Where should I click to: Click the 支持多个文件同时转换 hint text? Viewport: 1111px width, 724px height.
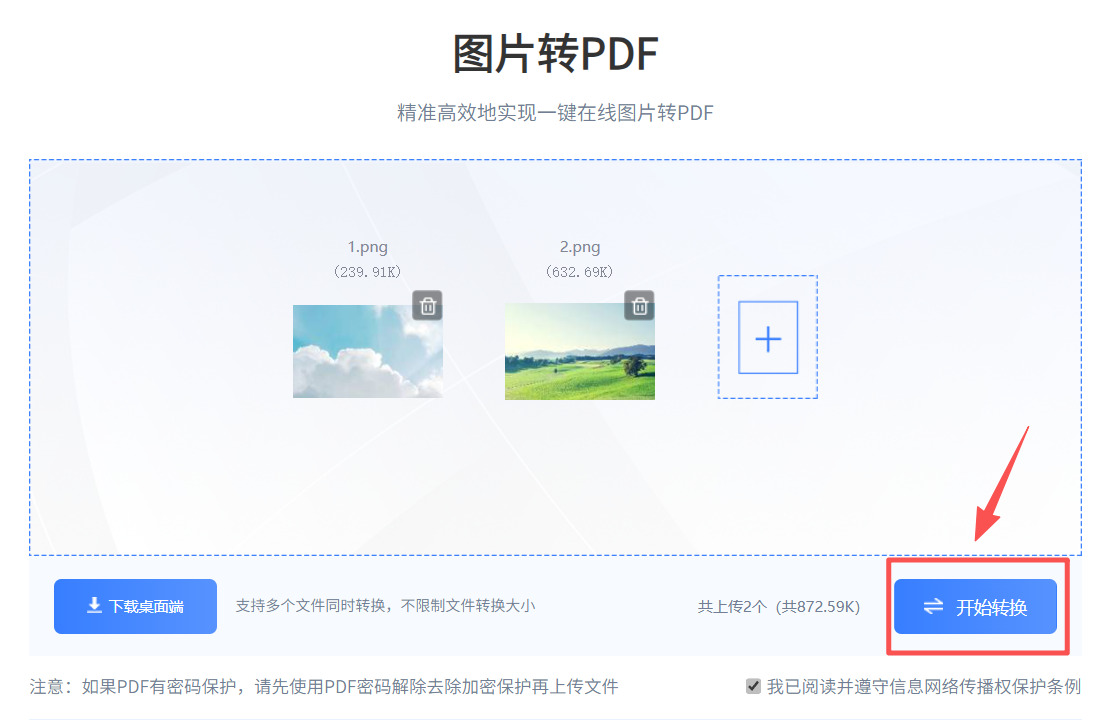point(385,606)
